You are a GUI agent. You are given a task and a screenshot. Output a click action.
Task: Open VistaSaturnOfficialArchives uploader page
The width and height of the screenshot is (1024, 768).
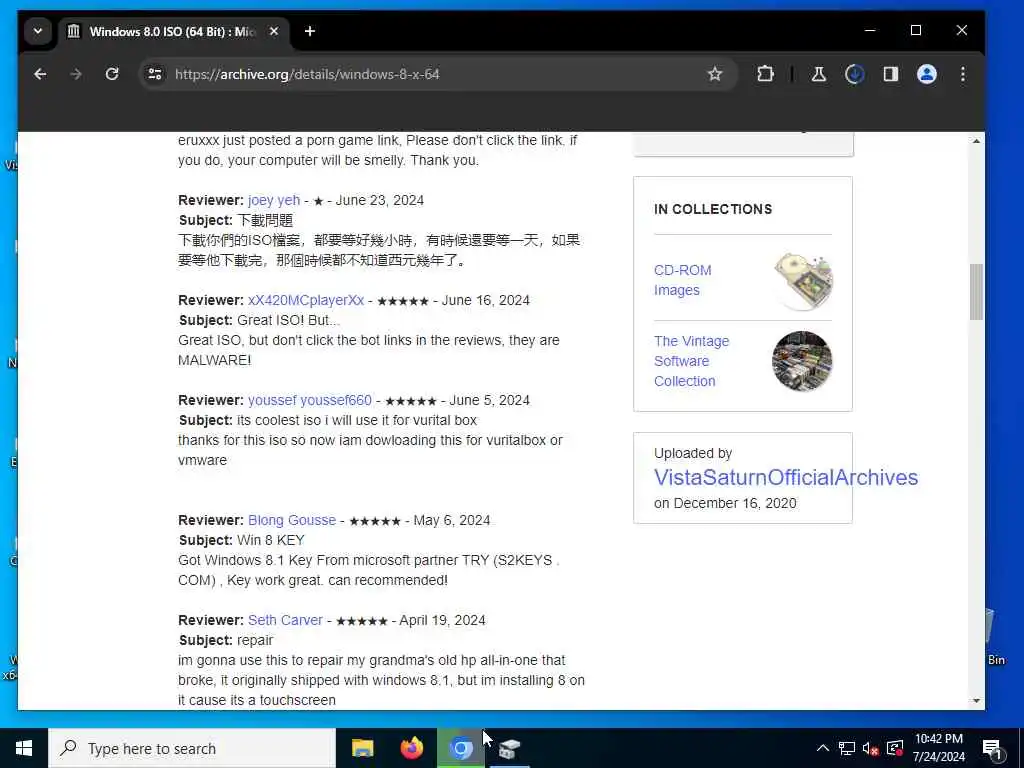(x=786, y=477)
